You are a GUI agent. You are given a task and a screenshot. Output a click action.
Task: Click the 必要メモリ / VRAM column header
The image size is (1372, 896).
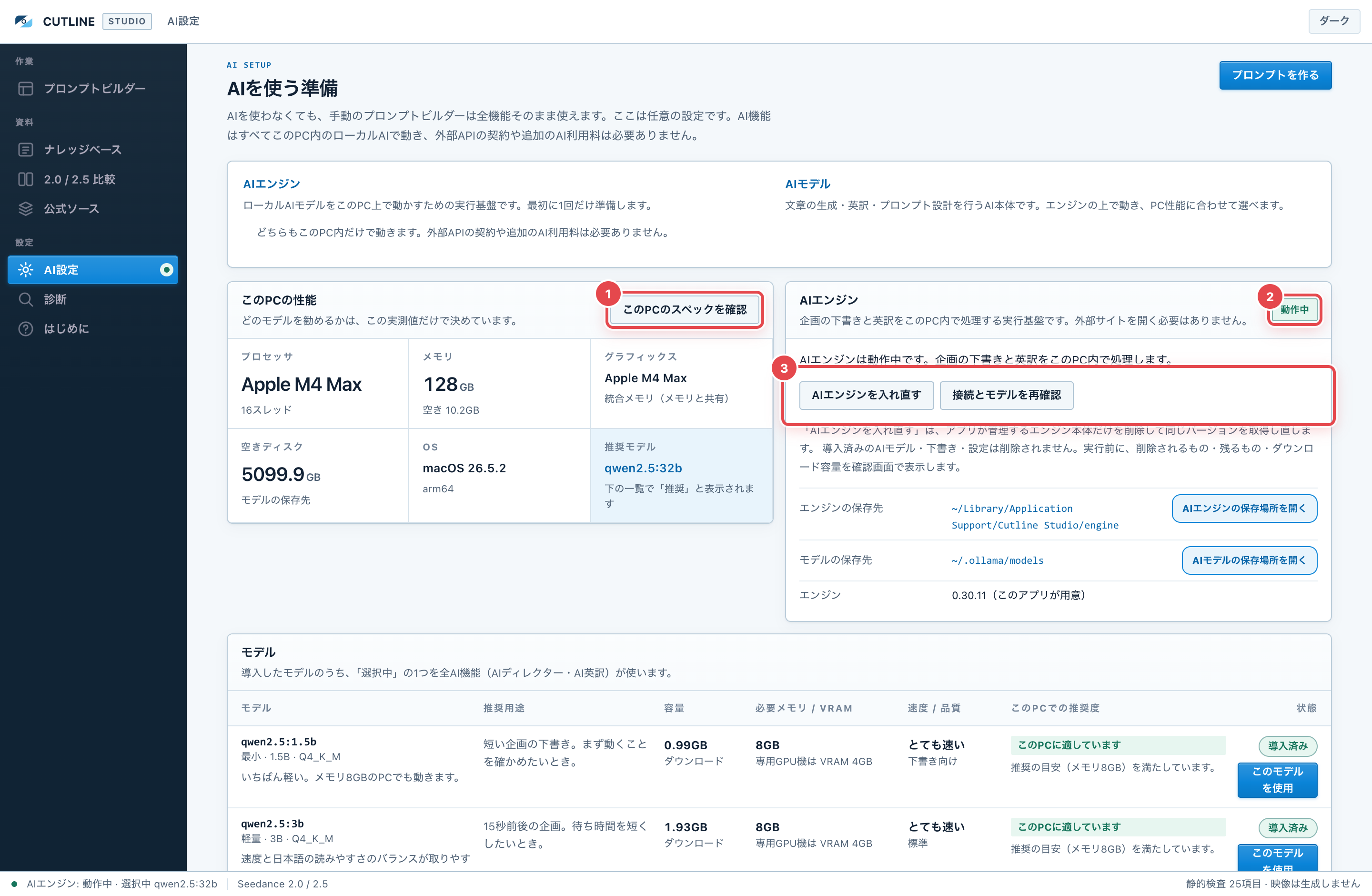[804, 708]
